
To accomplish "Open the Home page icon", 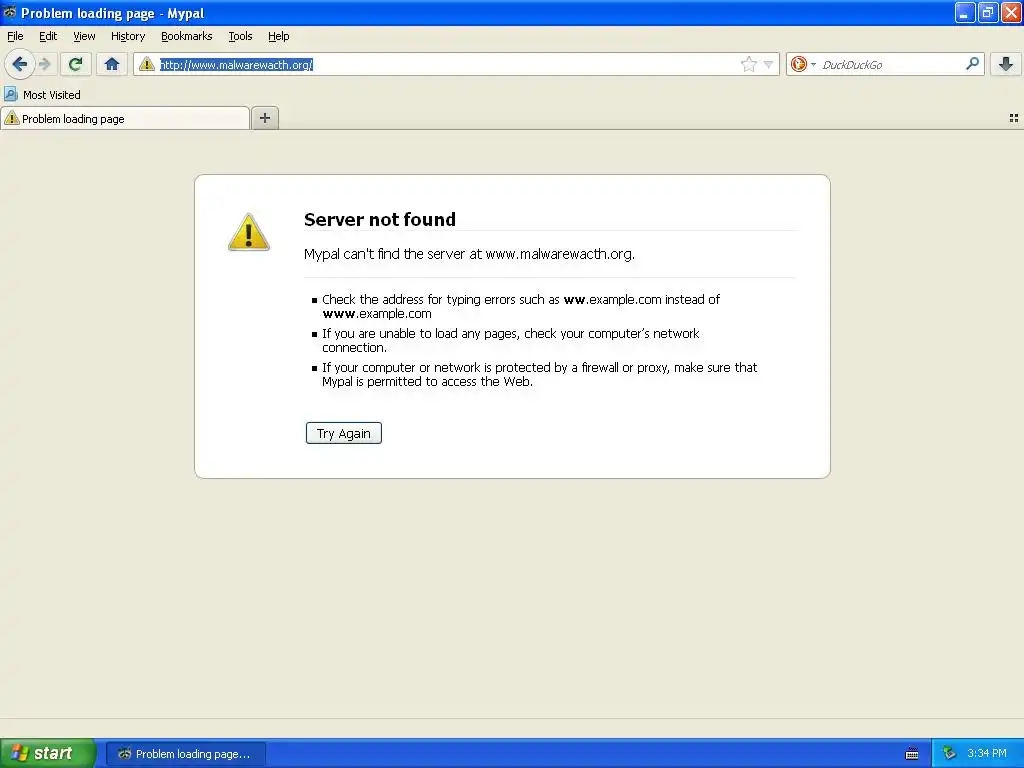I will tap(112, 64).
